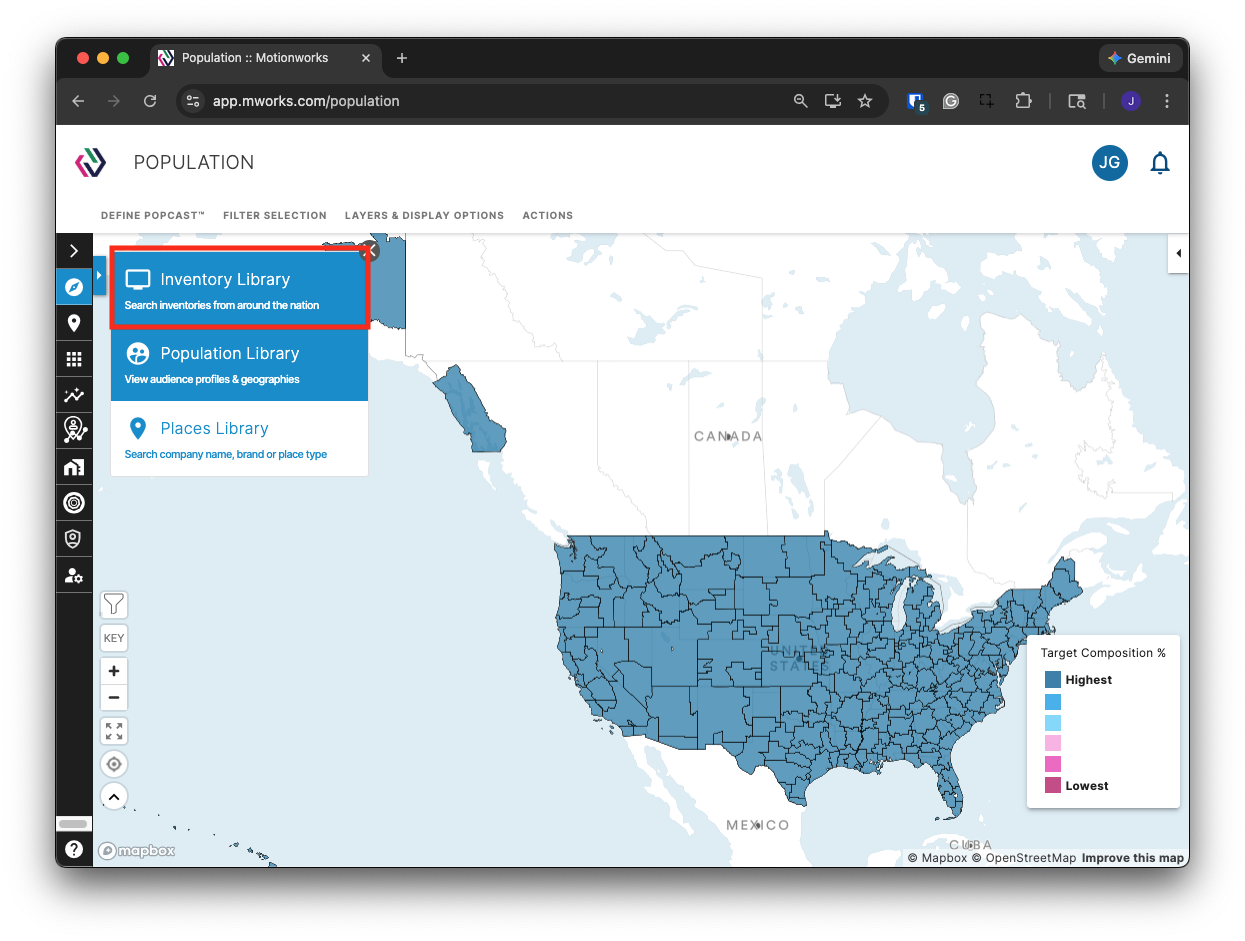Bookmark this page with the star

865,101
